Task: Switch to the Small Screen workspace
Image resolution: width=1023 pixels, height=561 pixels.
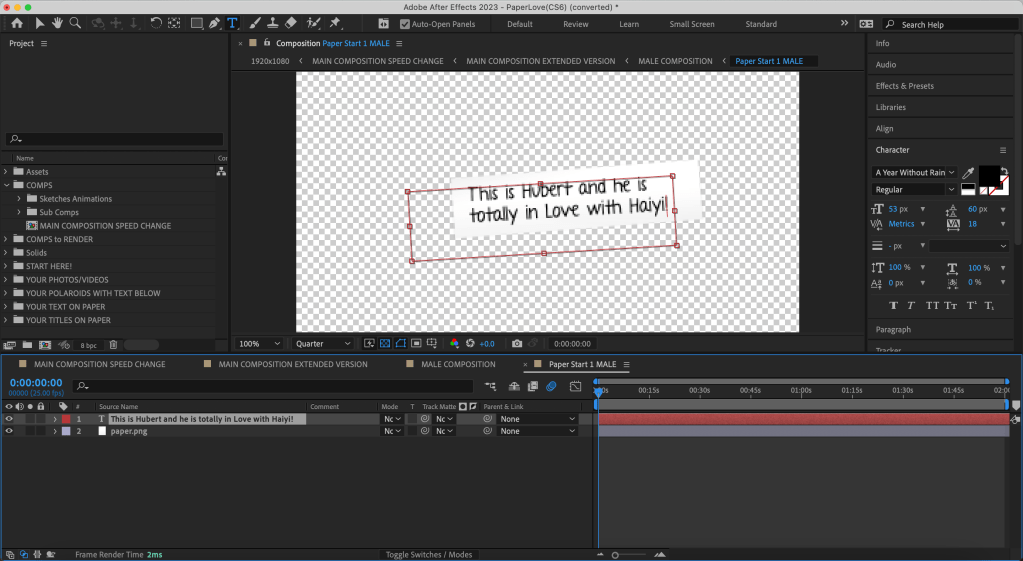Action: point(692,24)
